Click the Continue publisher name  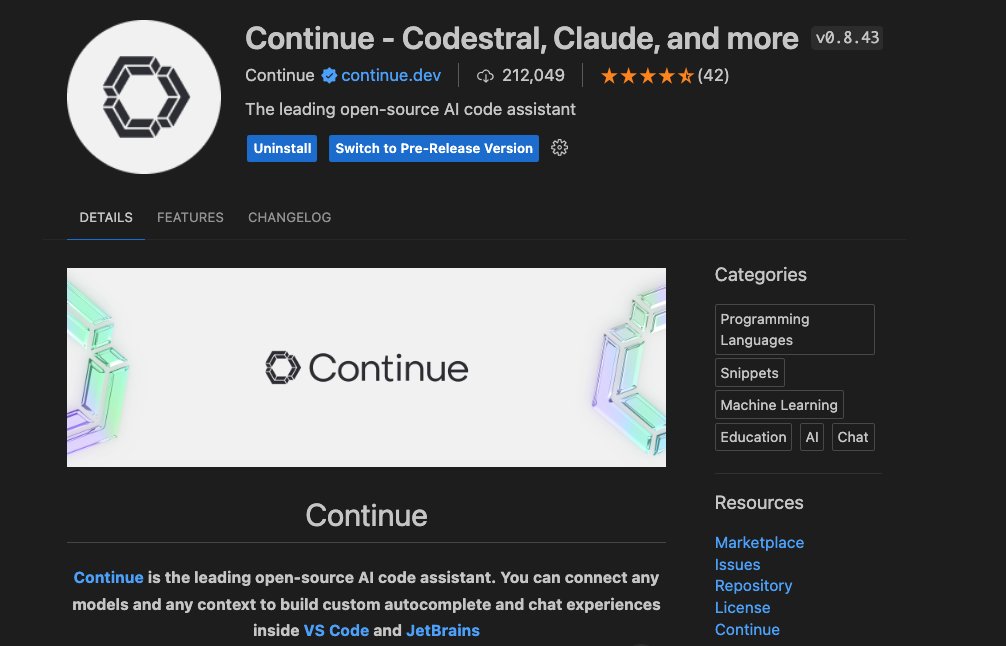[280, 76]
